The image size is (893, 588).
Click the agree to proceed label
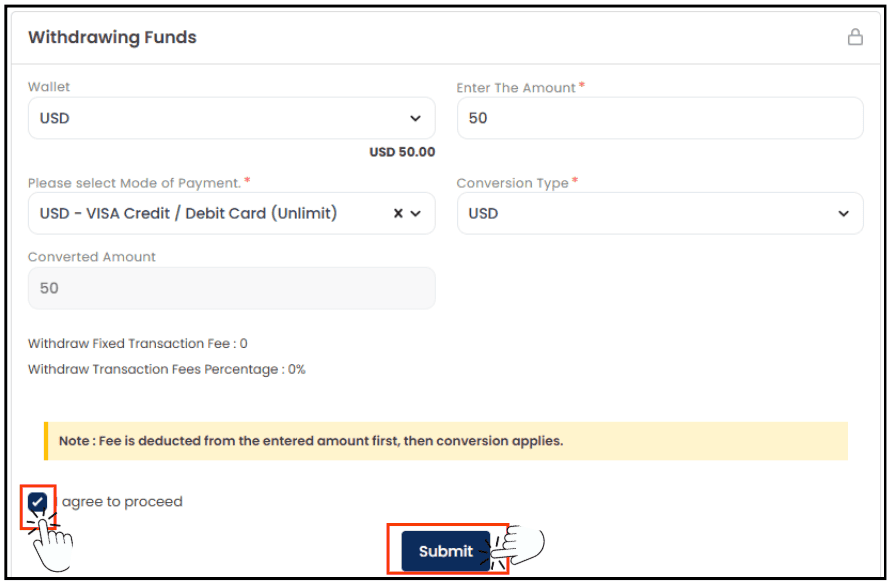click(122, 502)
